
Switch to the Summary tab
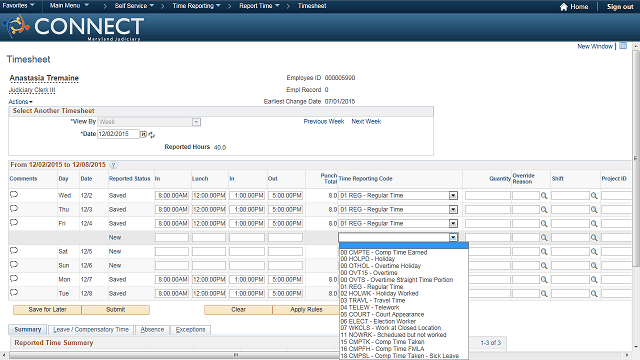[28, 329]
